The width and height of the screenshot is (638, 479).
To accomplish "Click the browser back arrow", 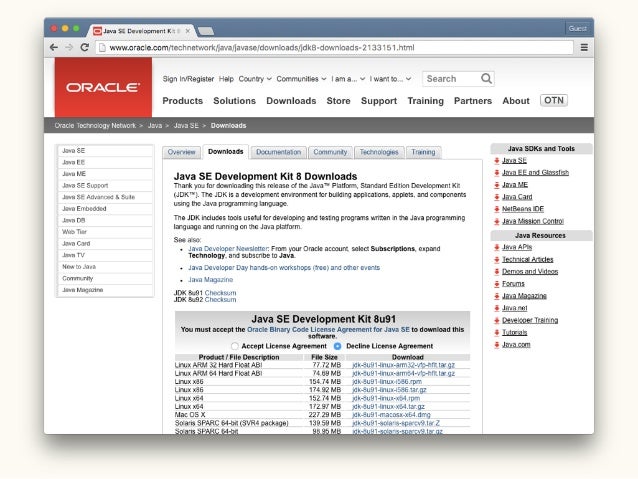I will pyautogui.click(x=54, y=48).
